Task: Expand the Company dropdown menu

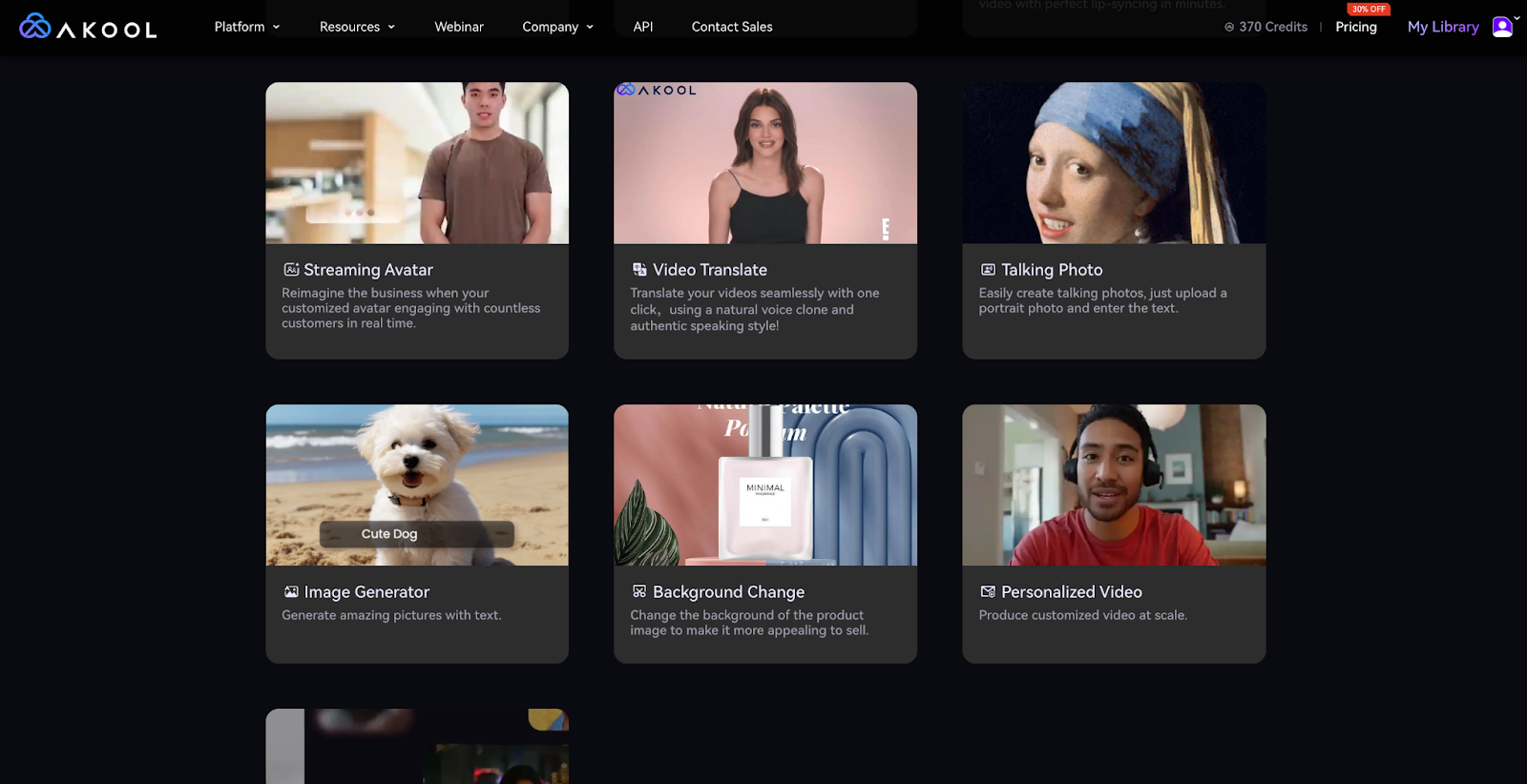Action: click(x=557, y=27)
